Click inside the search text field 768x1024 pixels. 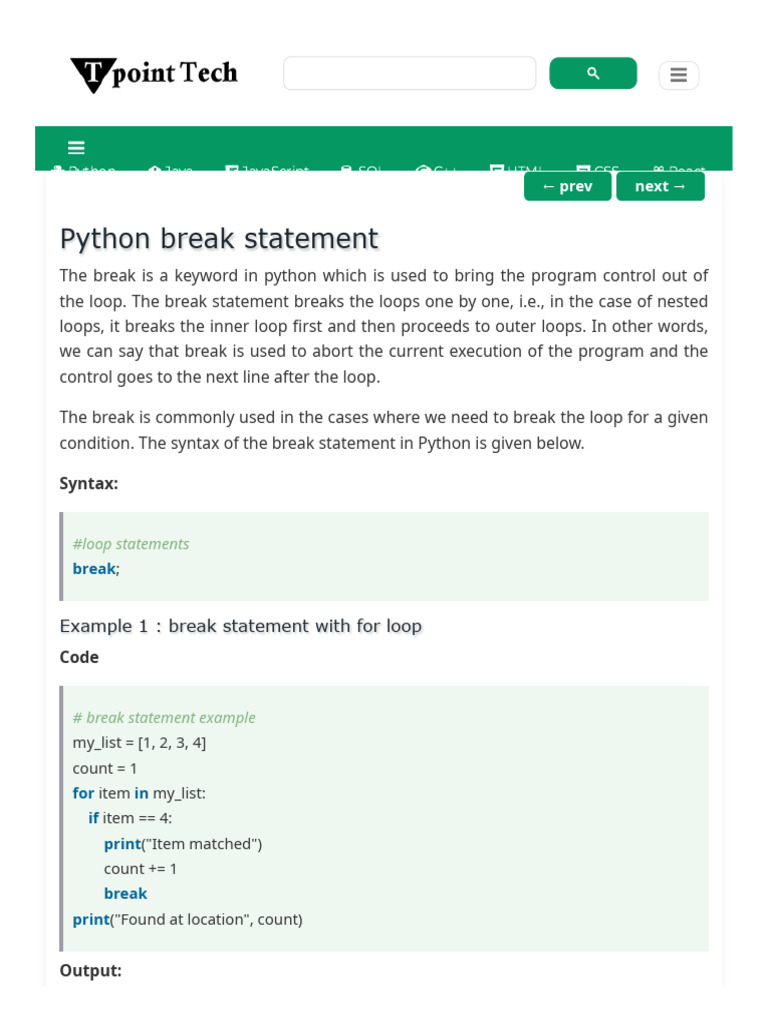409,73
